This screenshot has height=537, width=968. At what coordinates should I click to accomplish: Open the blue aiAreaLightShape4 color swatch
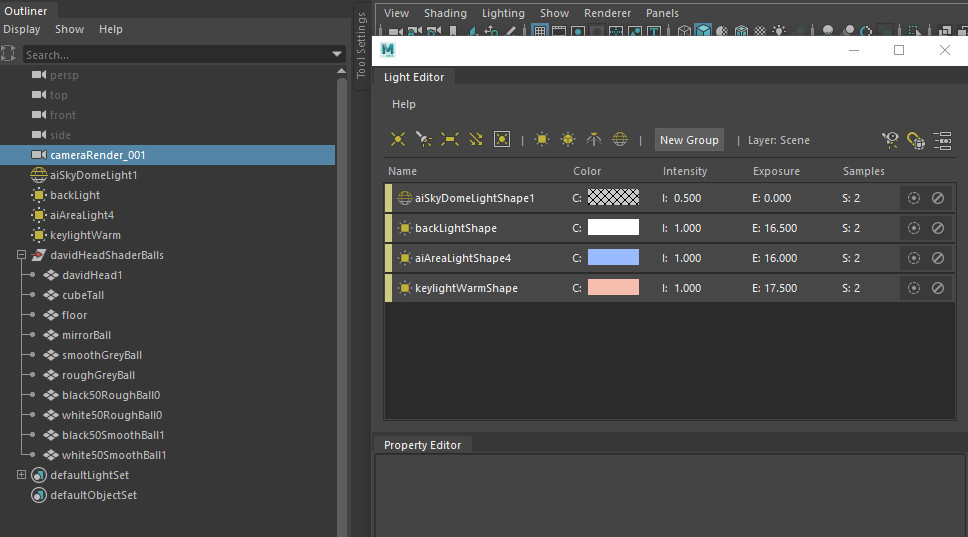point(613,257)
